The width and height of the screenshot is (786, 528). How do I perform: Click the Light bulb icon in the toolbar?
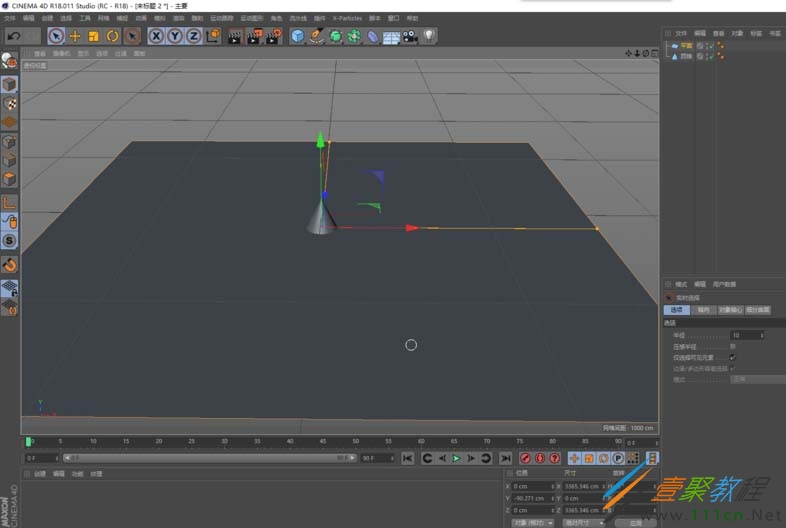pos(429,36)
